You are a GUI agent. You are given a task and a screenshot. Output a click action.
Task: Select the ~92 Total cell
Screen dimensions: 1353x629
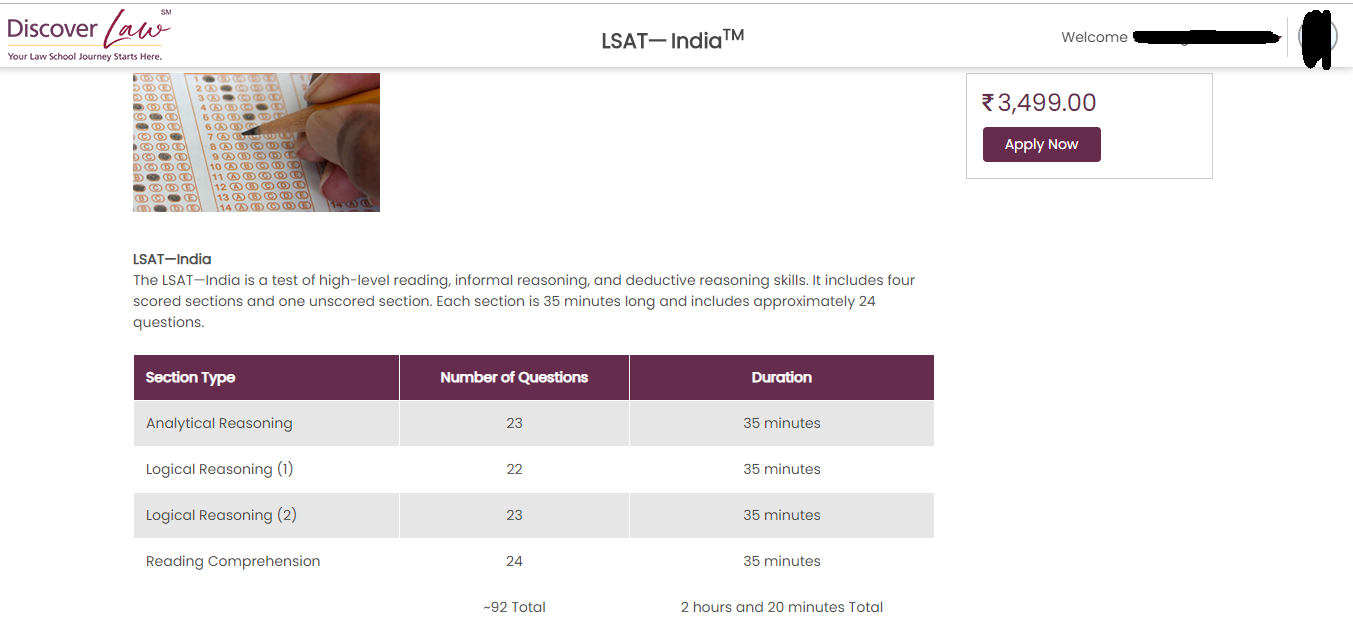click(x=513, y=607)
